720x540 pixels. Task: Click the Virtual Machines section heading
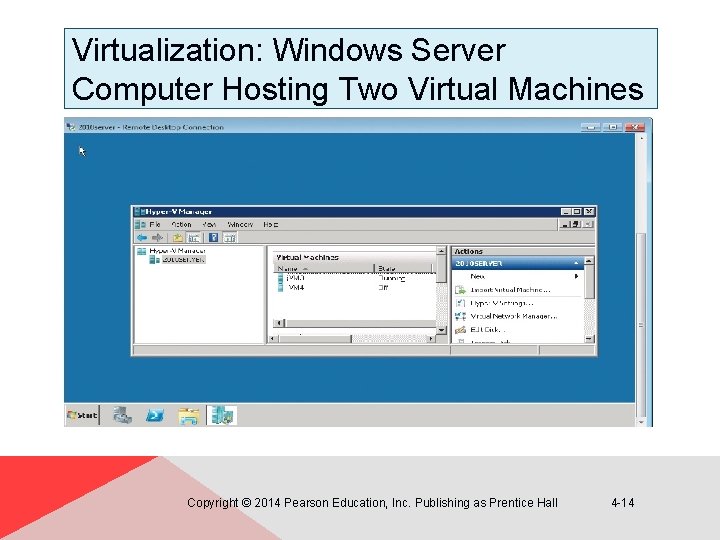pyautogui.click(x=308, y=257)
